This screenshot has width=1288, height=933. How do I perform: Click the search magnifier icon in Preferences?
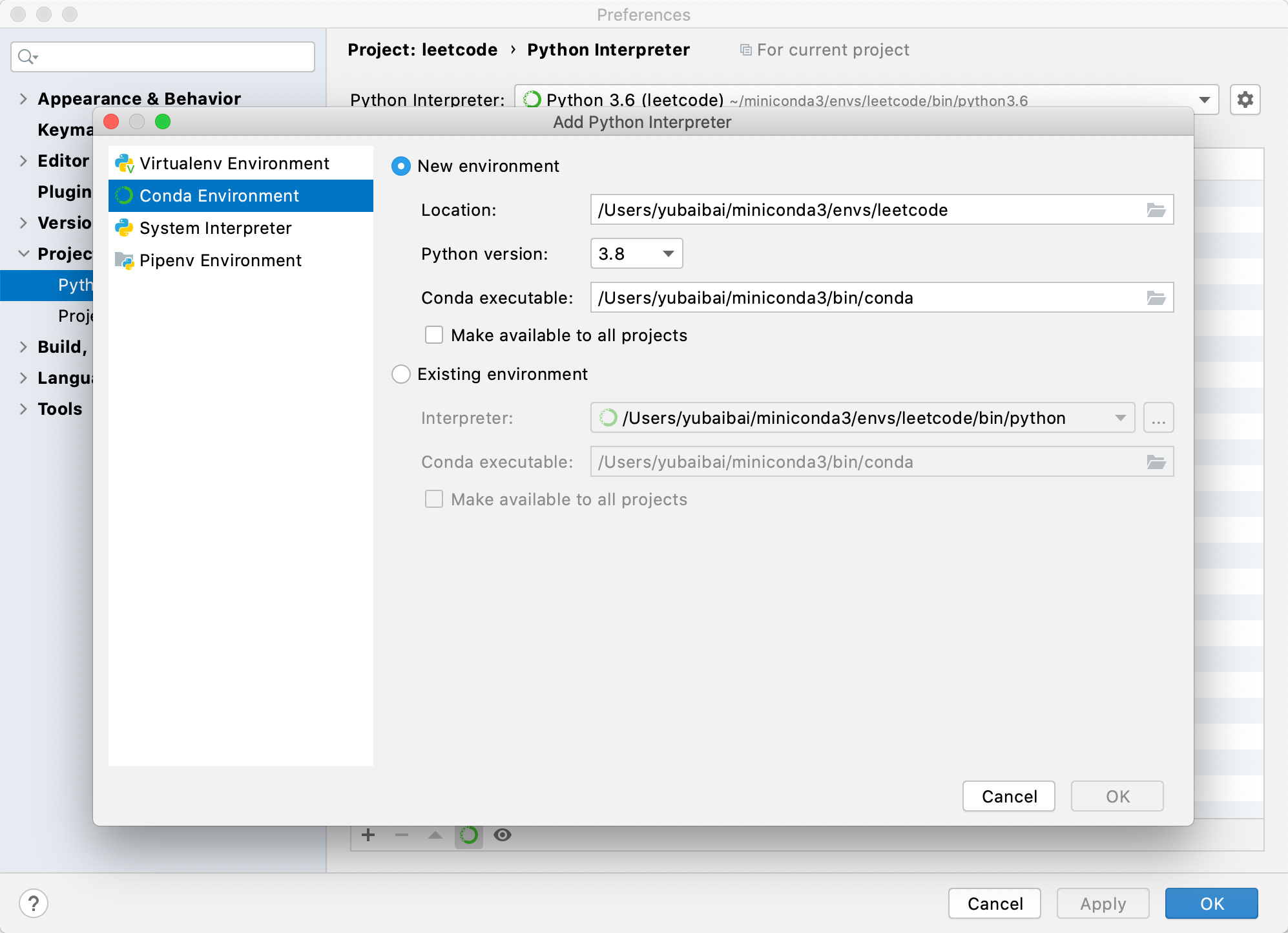click(27, 57)
